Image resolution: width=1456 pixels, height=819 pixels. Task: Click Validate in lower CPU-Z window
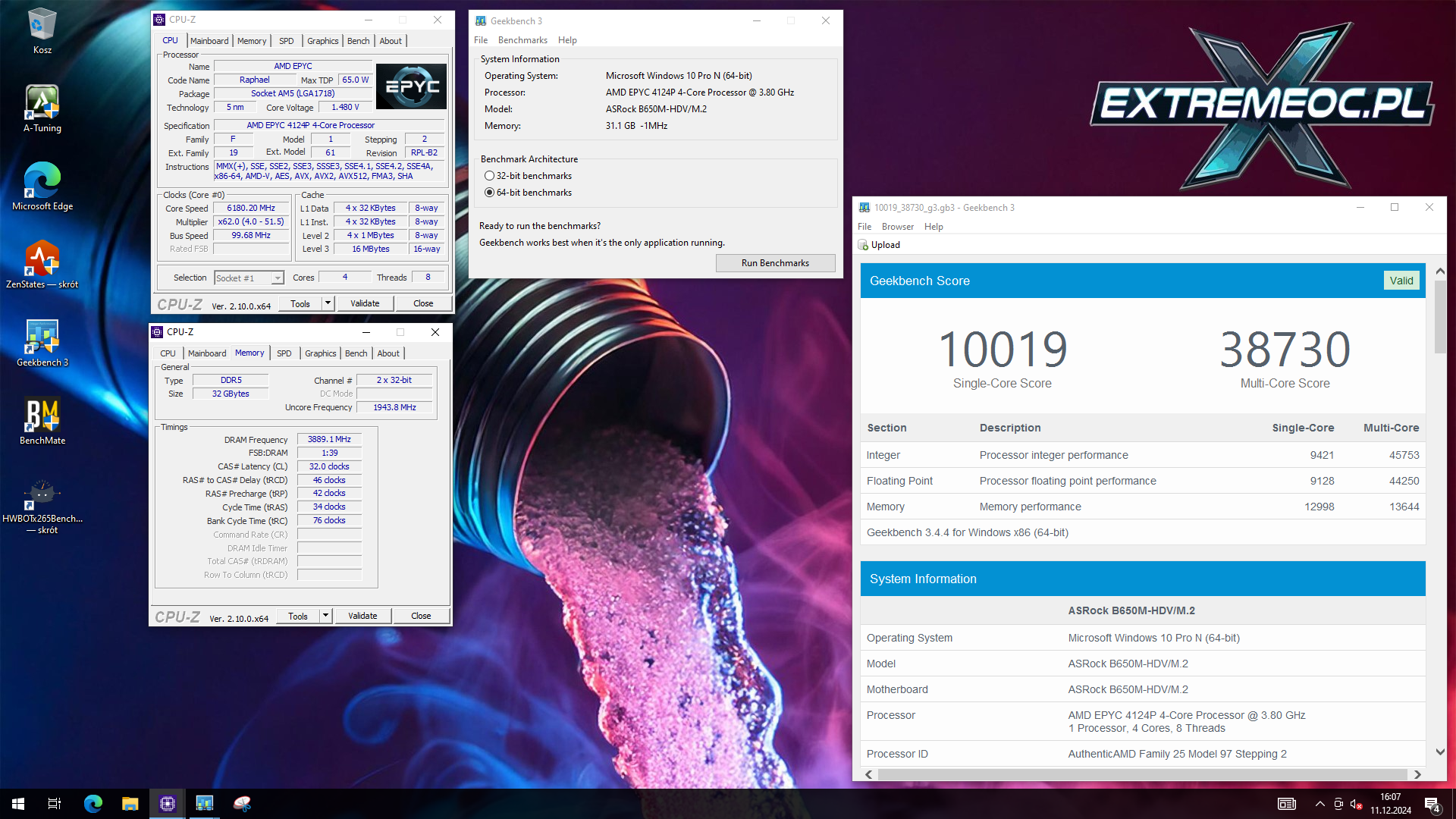tap(362, 616)
